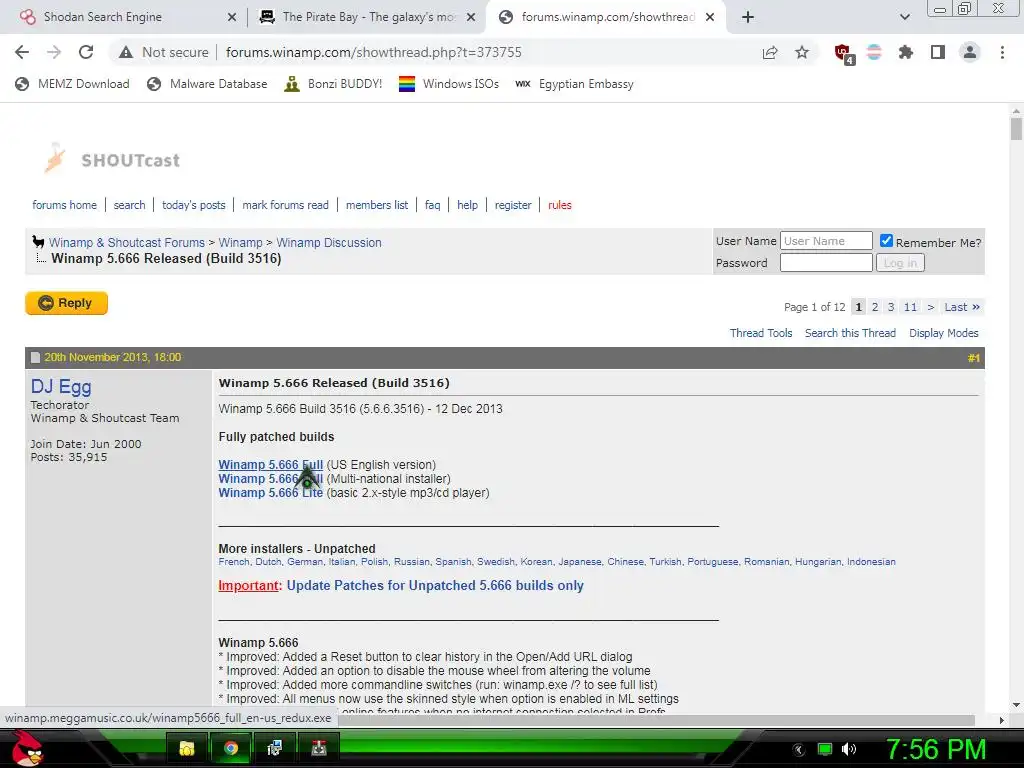Open the register link

(x=513, y=205)
